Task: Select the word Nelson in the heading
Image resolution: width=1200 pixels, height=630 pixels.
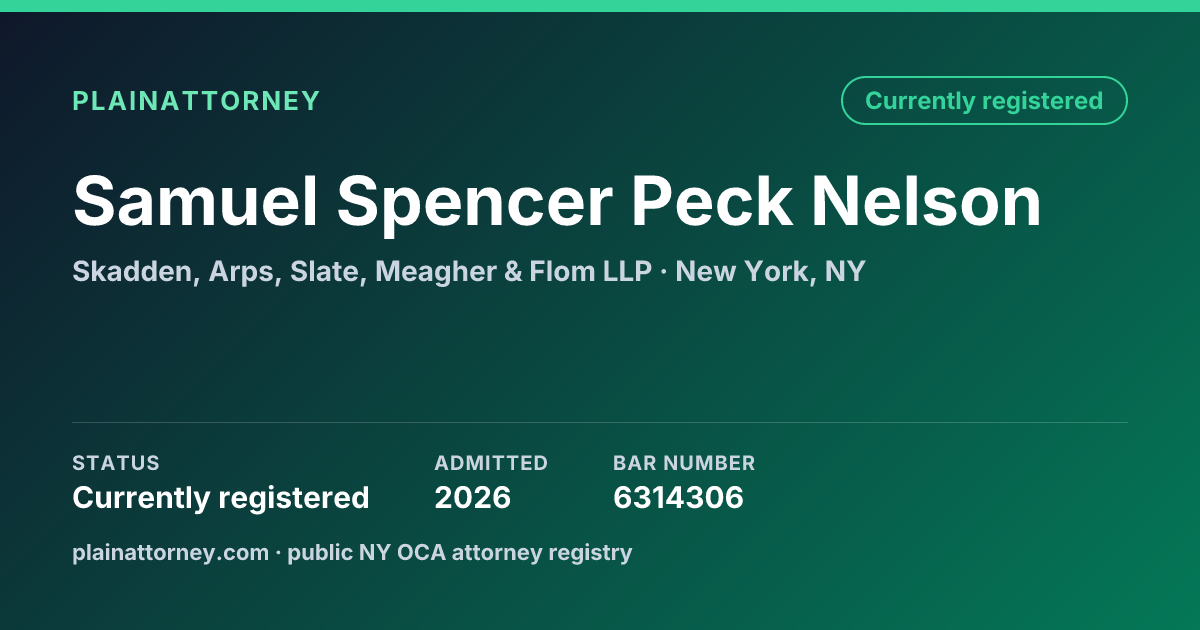Action: [x=926, y=201]
